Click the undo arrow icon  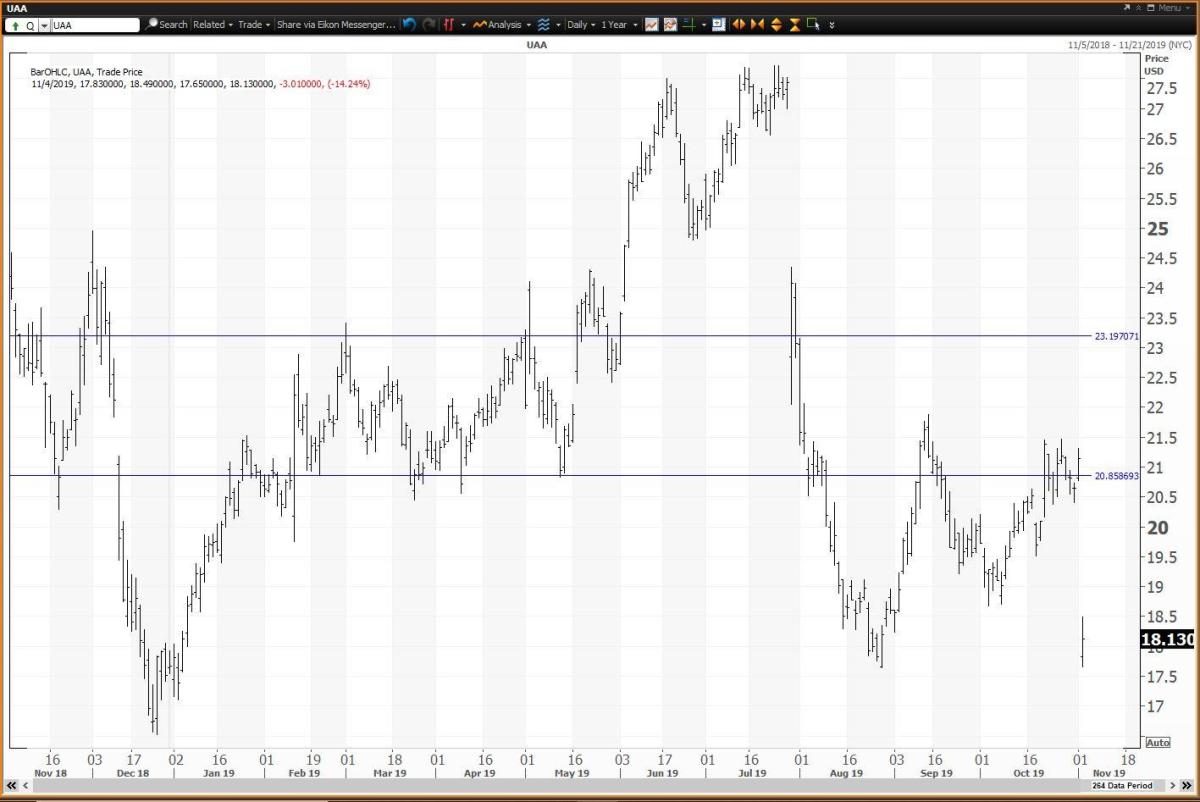pos(409,24)
